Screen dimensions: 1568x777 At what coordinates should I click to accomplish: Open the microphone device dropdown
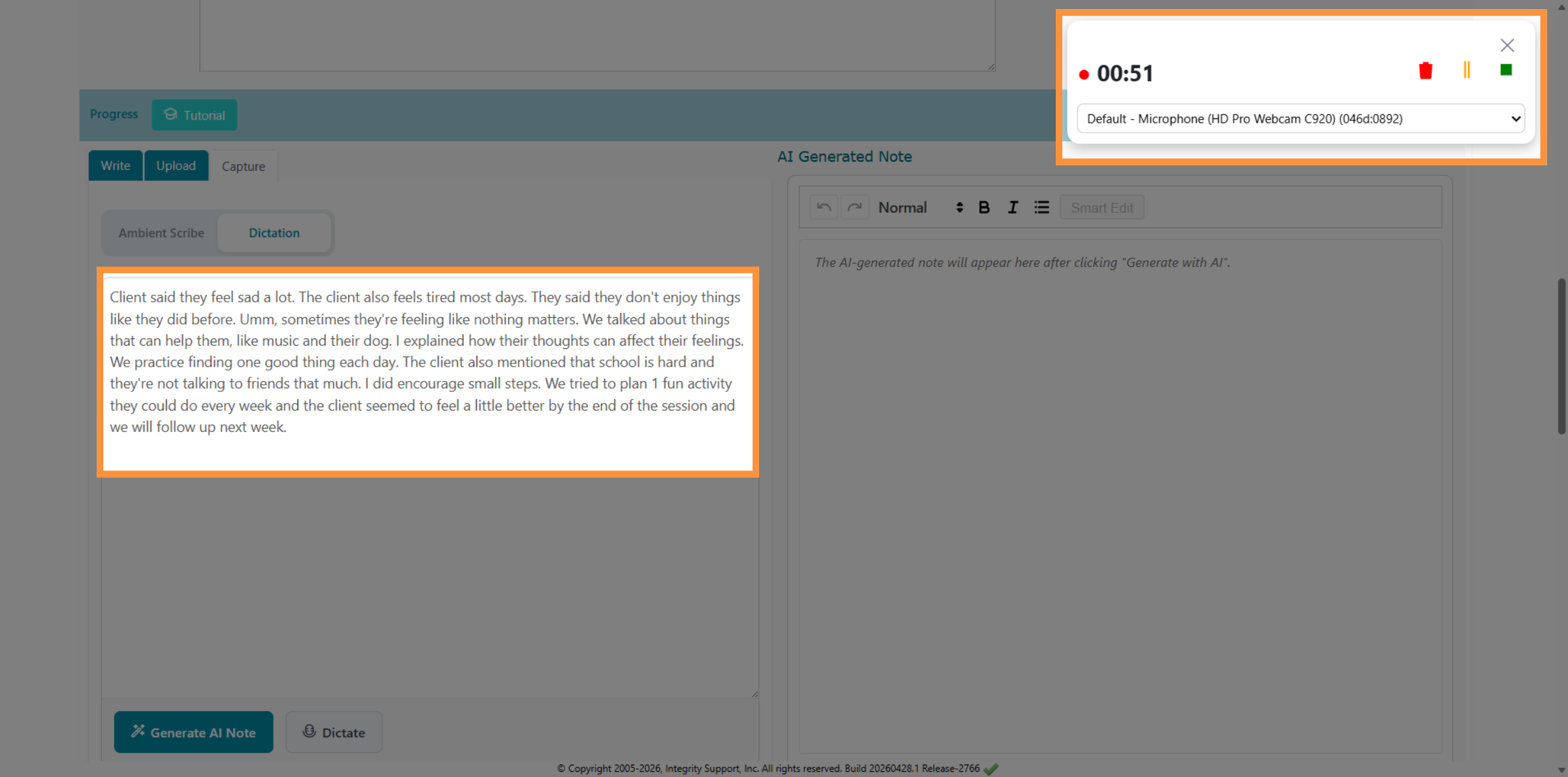tap(1300, 119)
